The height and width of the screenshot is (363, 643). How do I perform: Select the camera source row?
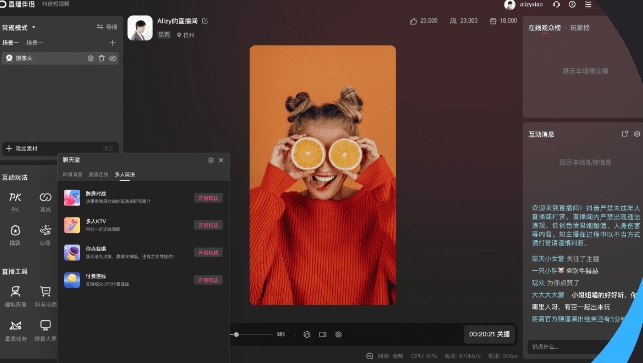click(x=60, y=58)
